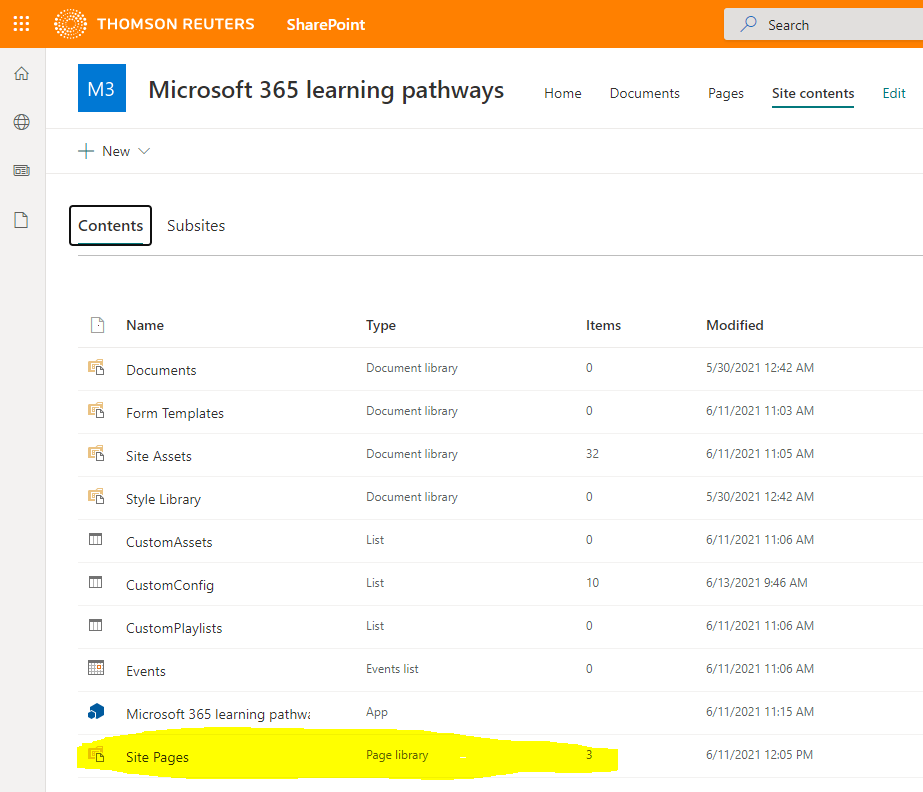Open the Microsoft 365 app launcher grid

[x=21, y=23]
